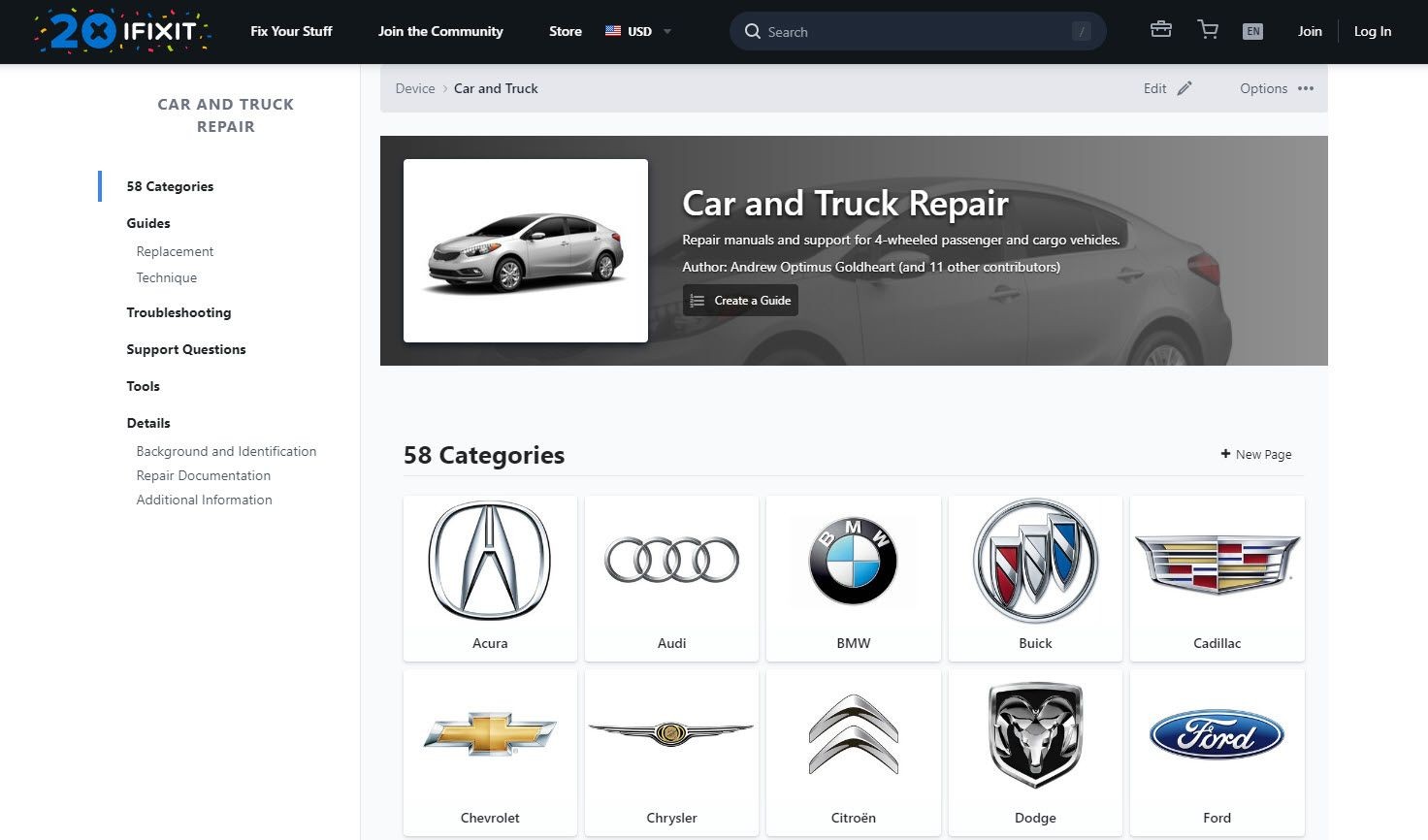Click the Edit pencil icon
Image resolution: width=1428 pixels, height=840 pixels.
[1185, 88]
